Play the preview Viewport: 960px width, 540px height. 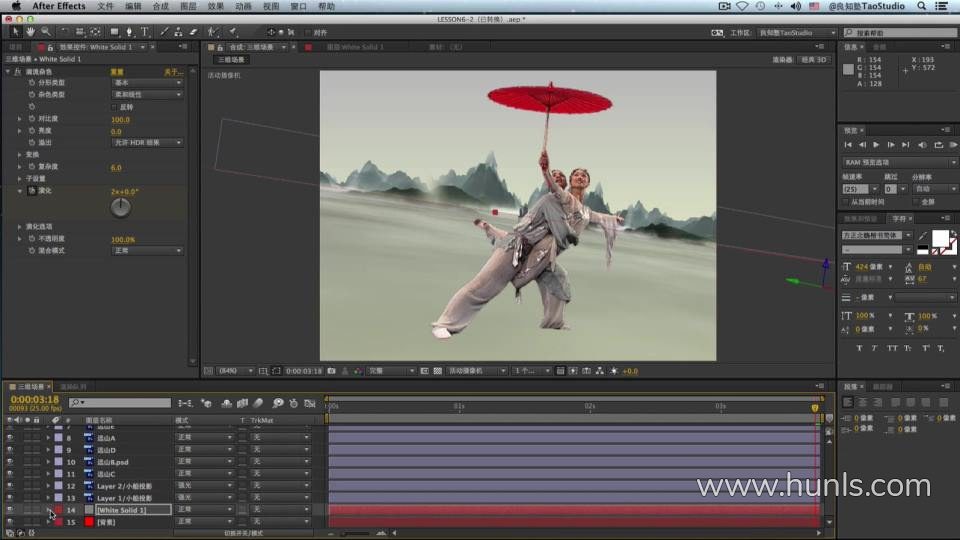[876, 145]
